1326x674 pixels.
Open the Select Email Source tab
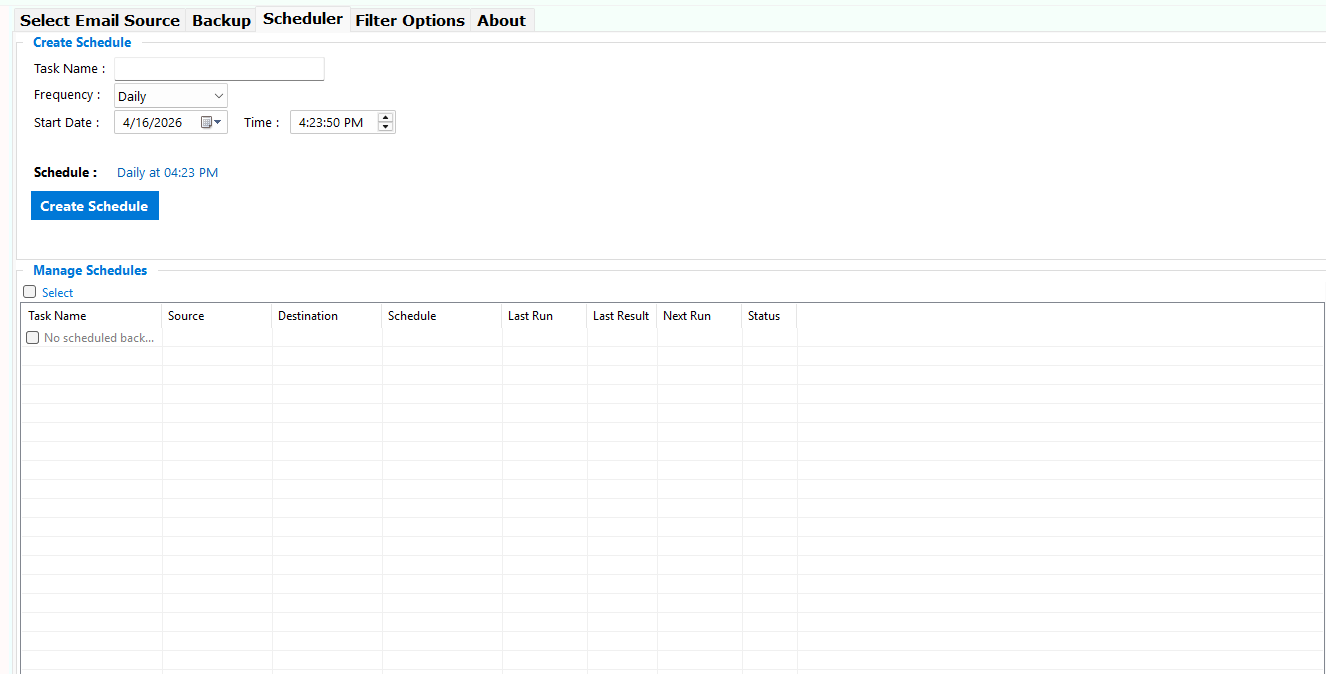click(100, 20)
